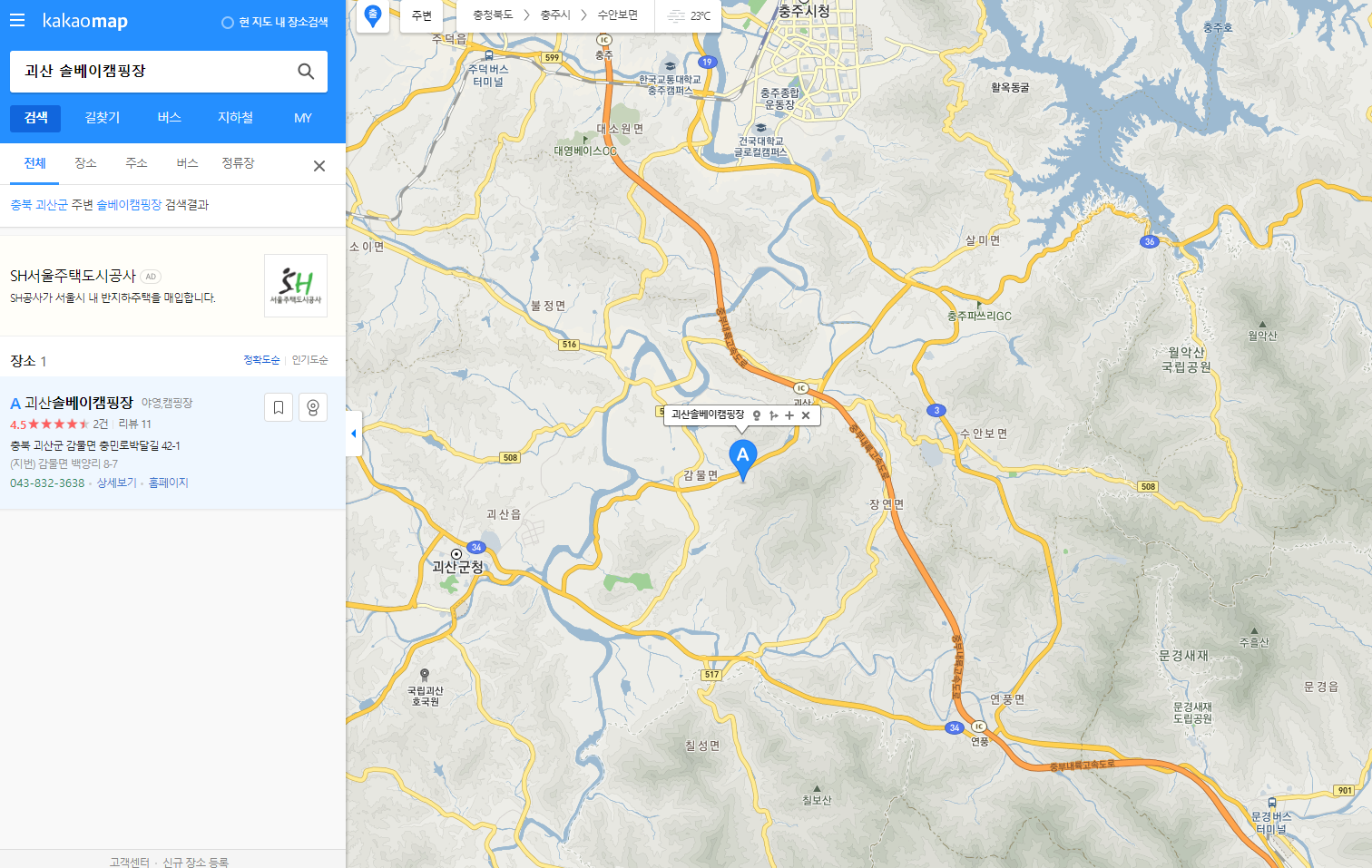
Task: Click 국립괴산호국원 map pin
Action: (425, 675)
